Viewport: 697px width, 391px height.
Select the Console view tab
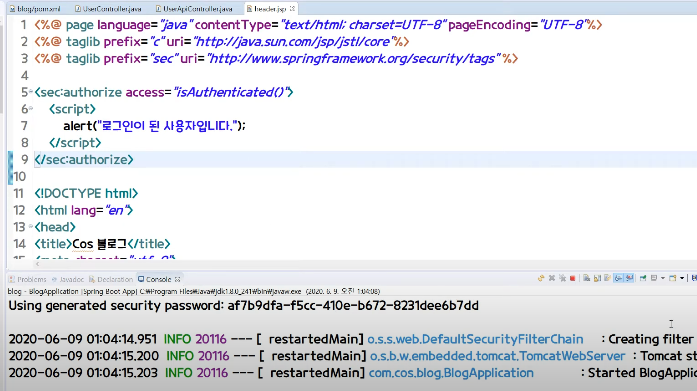159,279
